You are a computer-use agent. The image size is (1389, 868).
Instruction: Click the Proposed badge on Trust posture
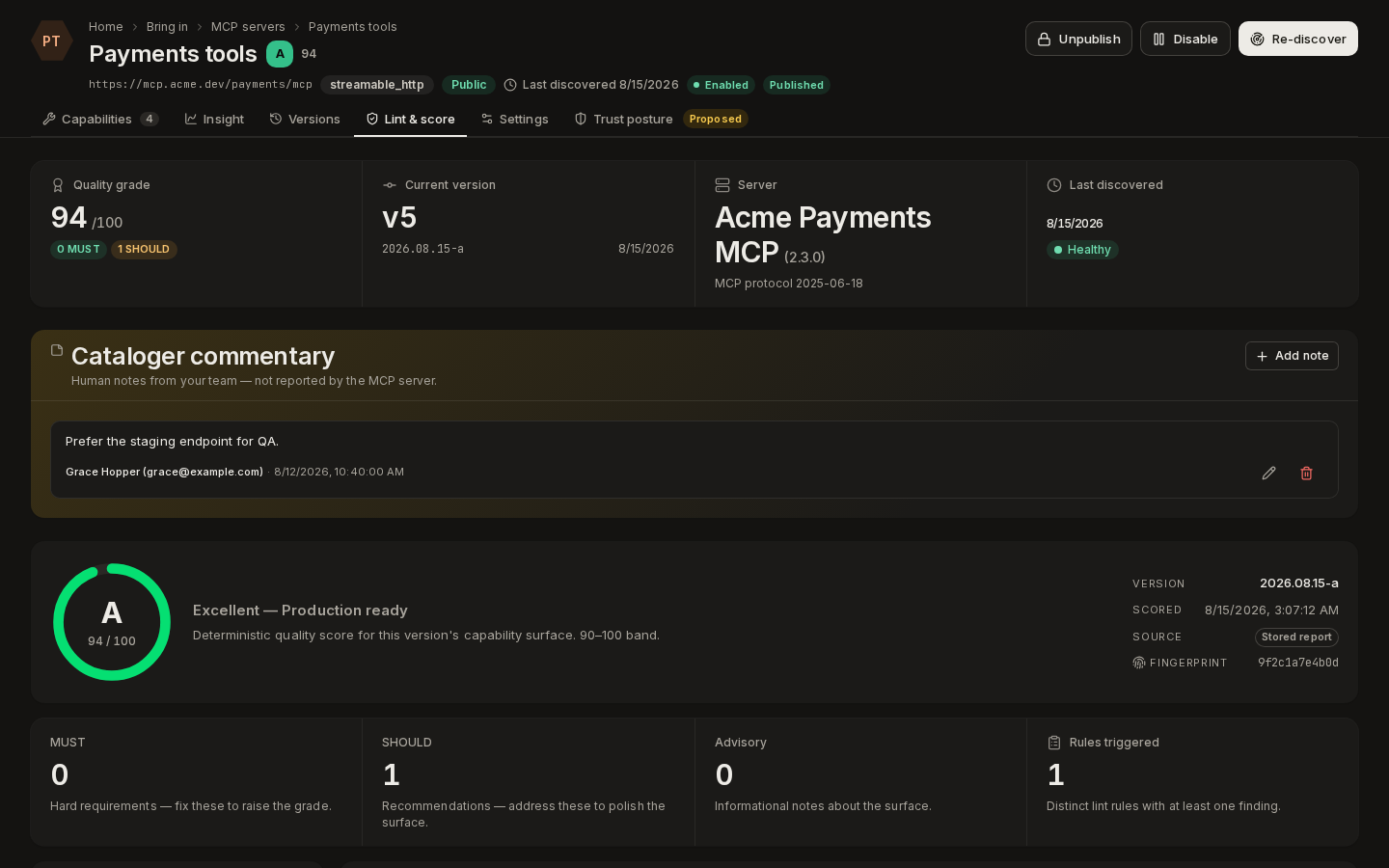click(x=716, y=120)
